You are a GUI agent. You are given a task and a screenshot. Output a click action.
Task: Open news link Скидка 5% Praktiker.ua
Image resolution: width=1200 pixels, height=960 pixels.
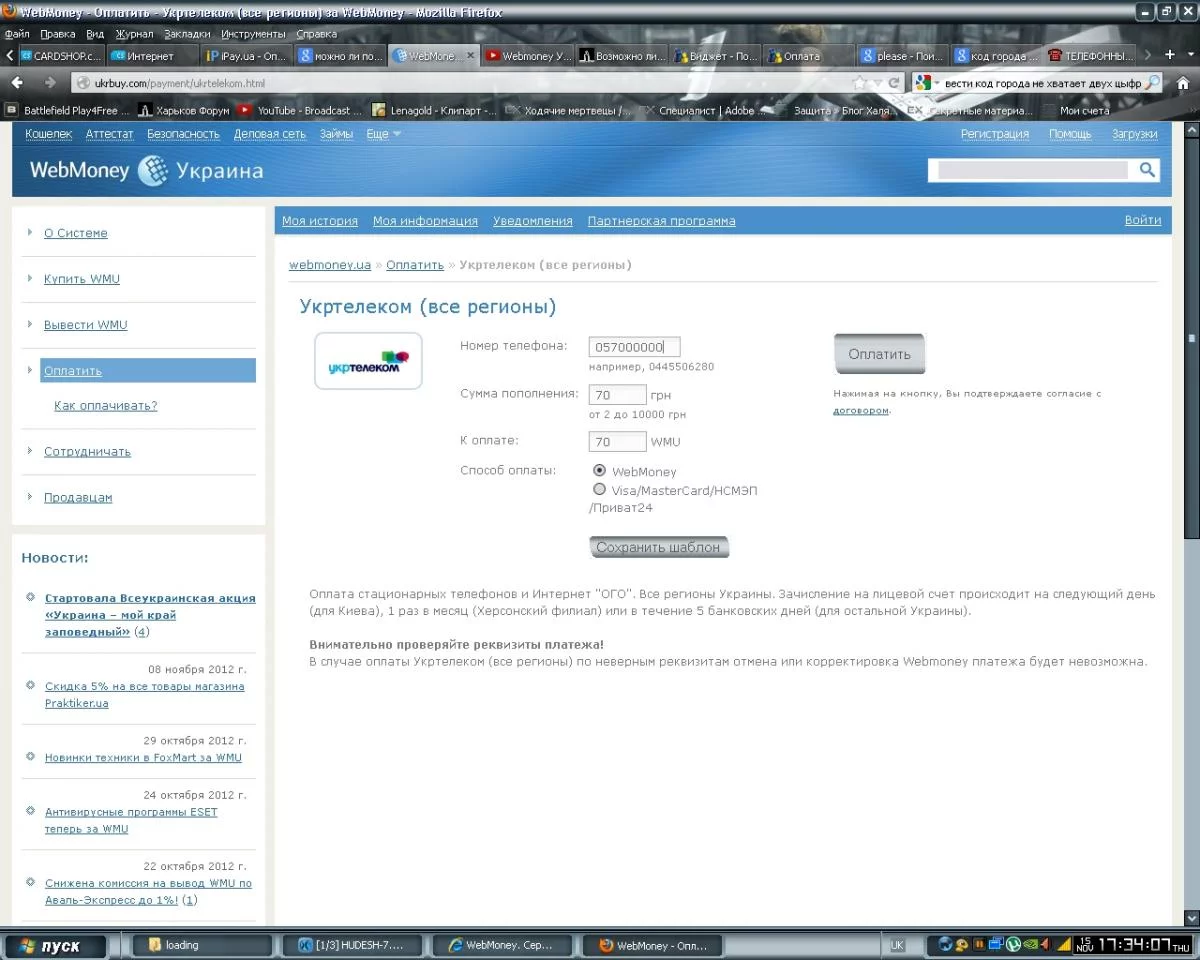pyautogui.click(x=144, y=695)
